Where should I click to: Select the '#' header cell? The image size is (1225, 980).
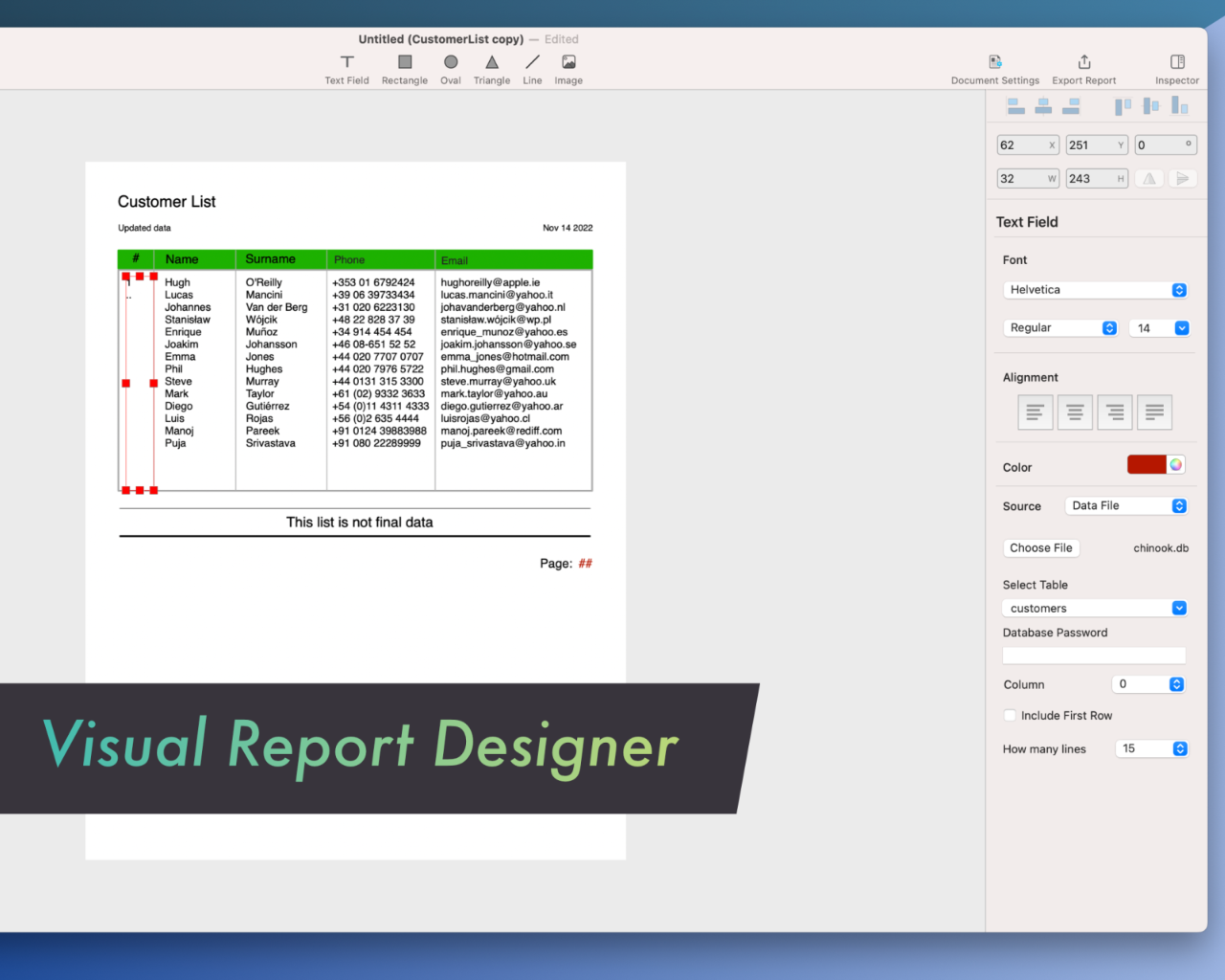pyautogui.click(x=136, y=258)
